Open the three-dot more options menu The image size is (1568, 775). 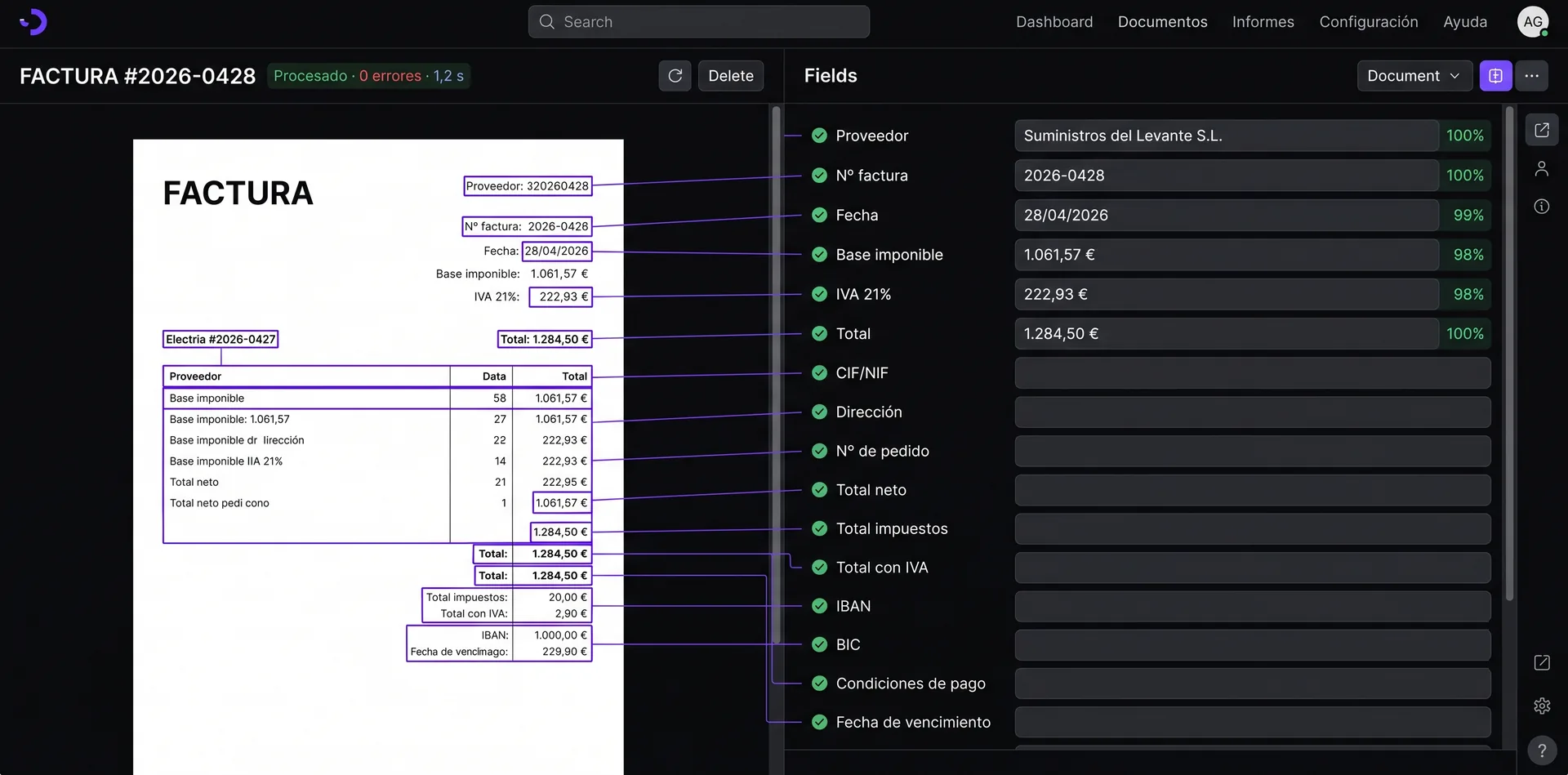(x=1532, y=76)
